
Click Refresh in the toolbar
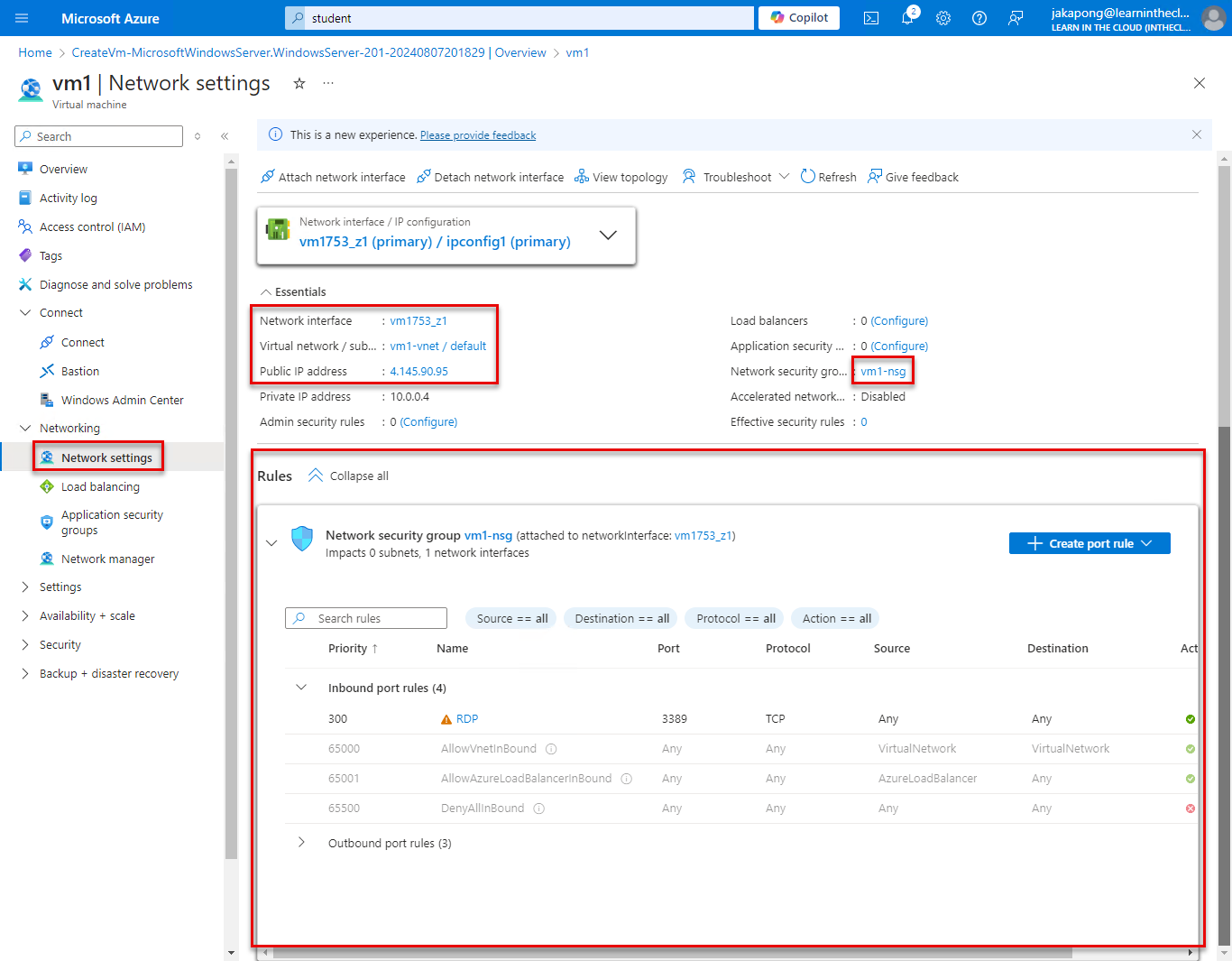pos(829,177)
